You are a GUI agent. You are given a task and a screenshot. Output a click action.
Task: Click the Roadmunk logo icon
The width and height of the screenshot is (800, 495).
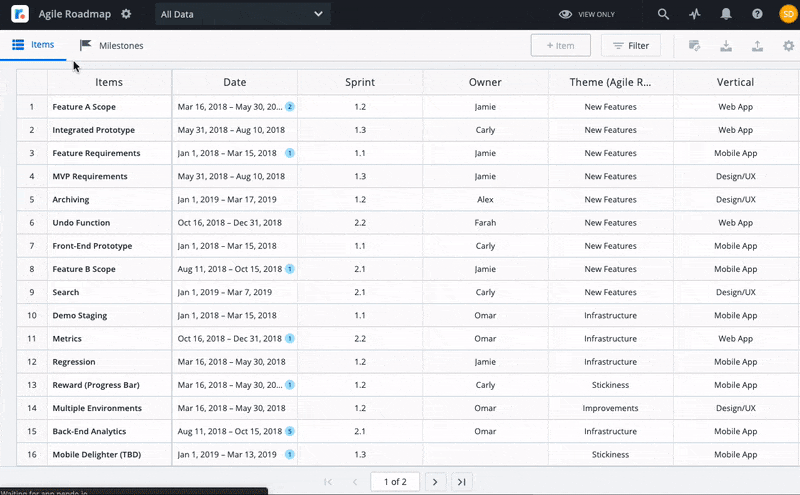(20, 14)
